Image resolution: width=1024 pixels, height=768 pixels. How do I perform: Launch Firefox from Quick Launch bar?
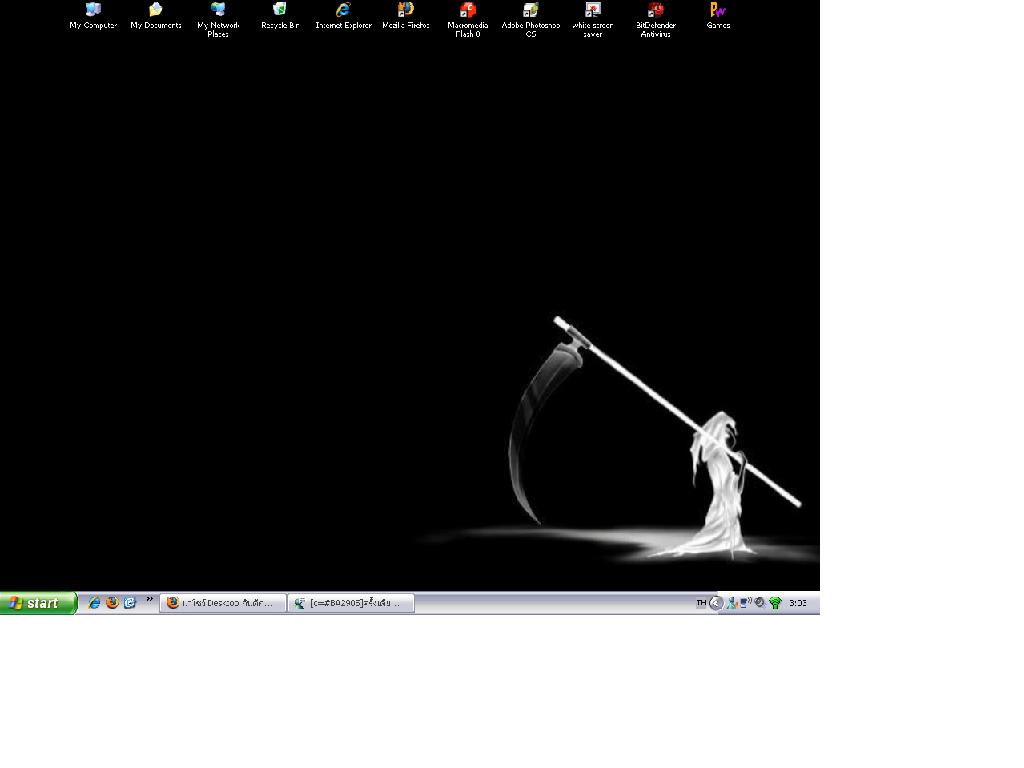[112, 603]
